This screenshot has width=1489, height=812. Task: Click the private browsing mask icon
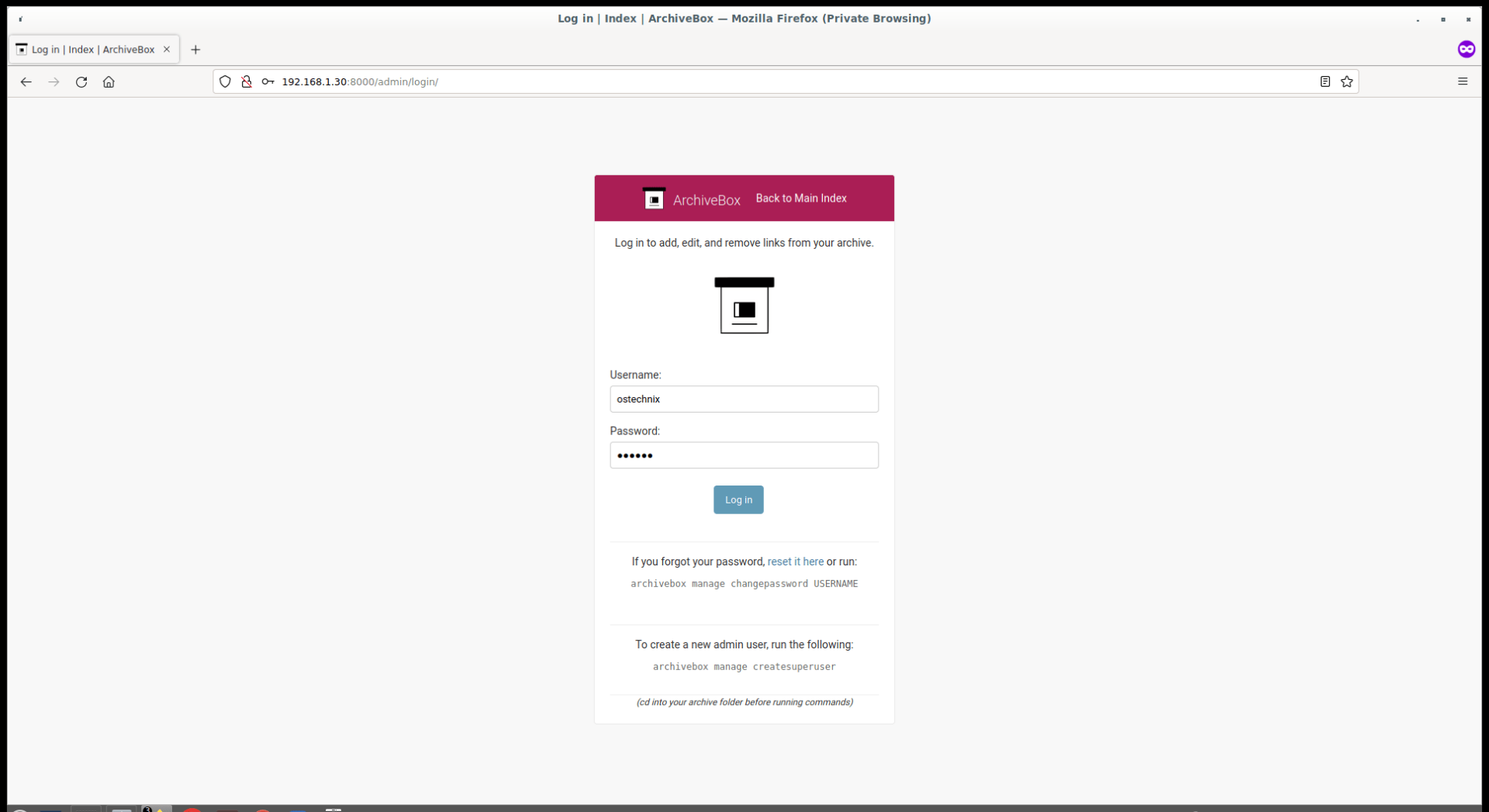(x=1467, y=49)
